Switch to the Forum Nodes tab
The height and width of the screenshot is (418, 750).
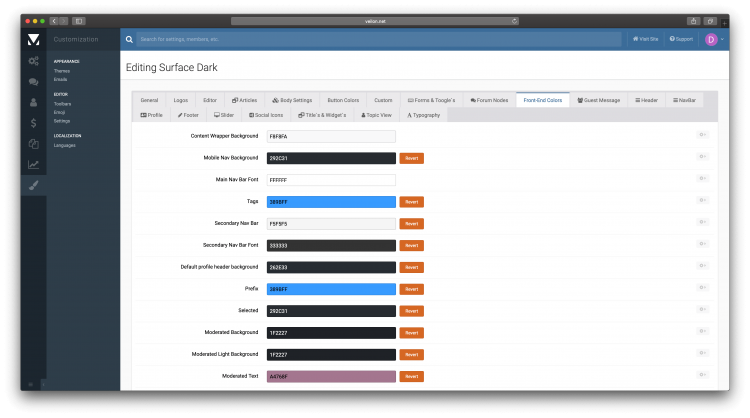488,100
